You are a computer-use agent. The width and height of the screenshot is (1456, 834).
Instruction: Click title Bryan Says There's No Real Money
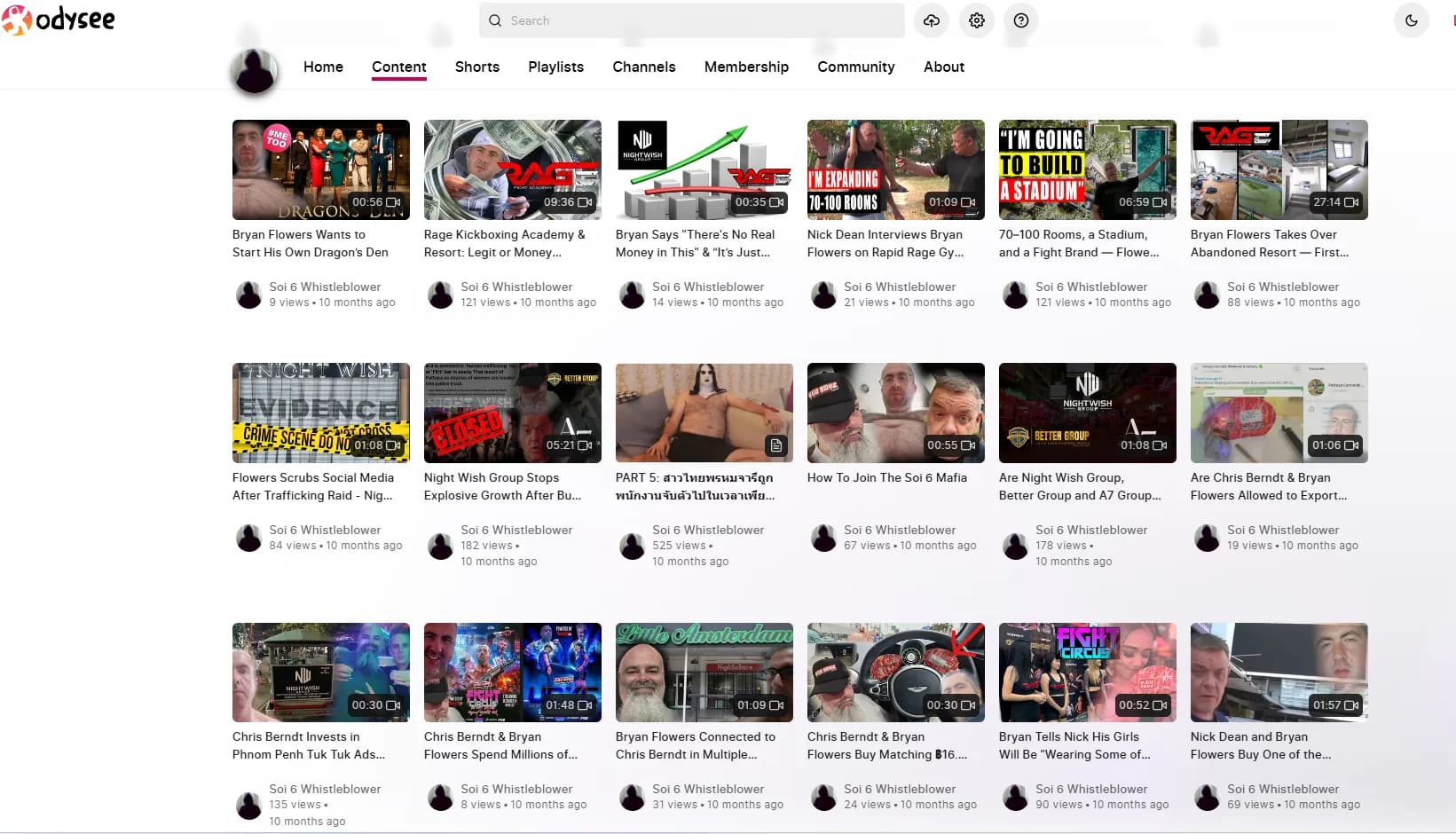[x=695, y=243]
